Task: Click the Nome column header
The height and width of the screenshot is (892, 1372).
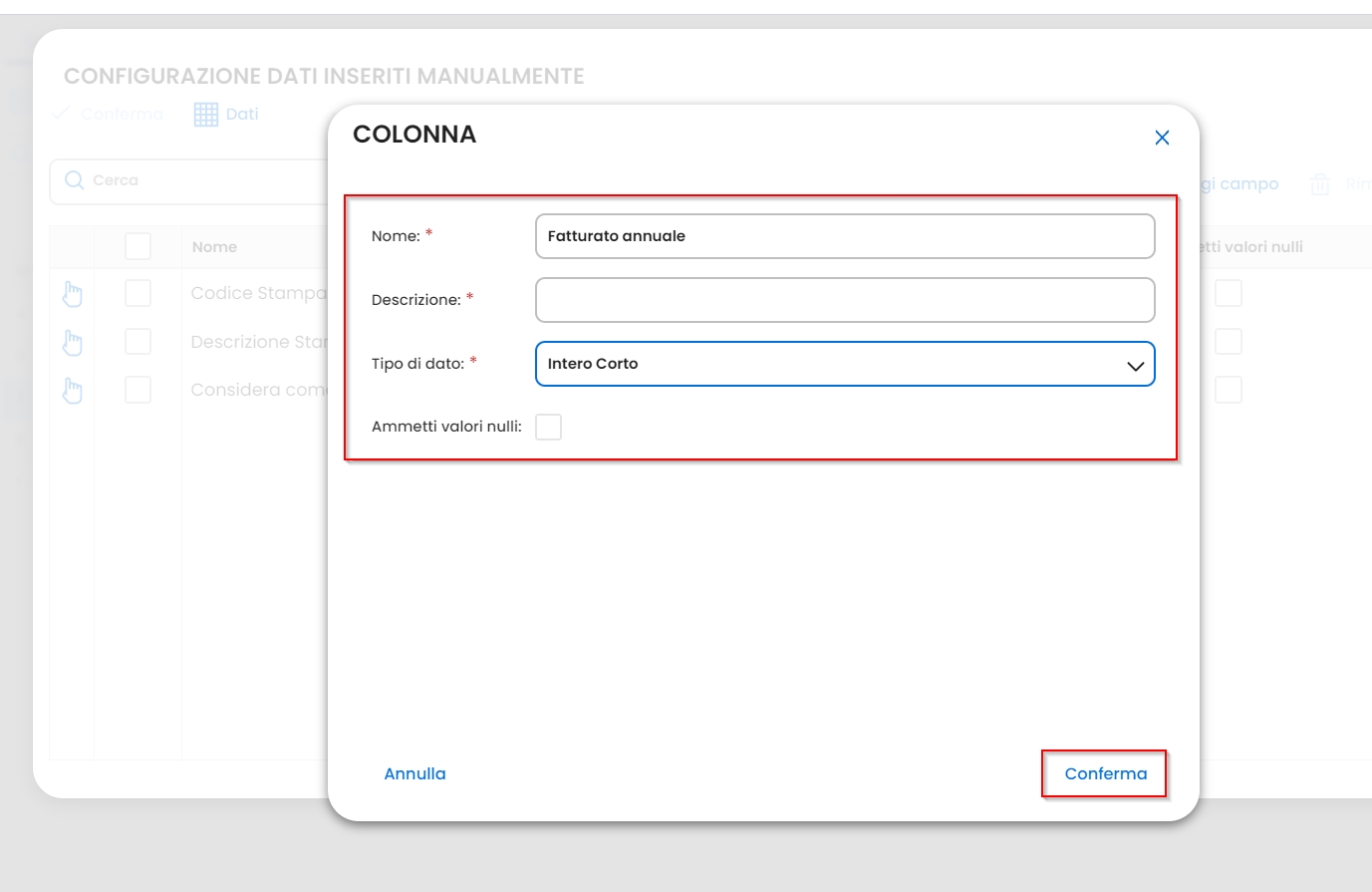Action: 214,247
